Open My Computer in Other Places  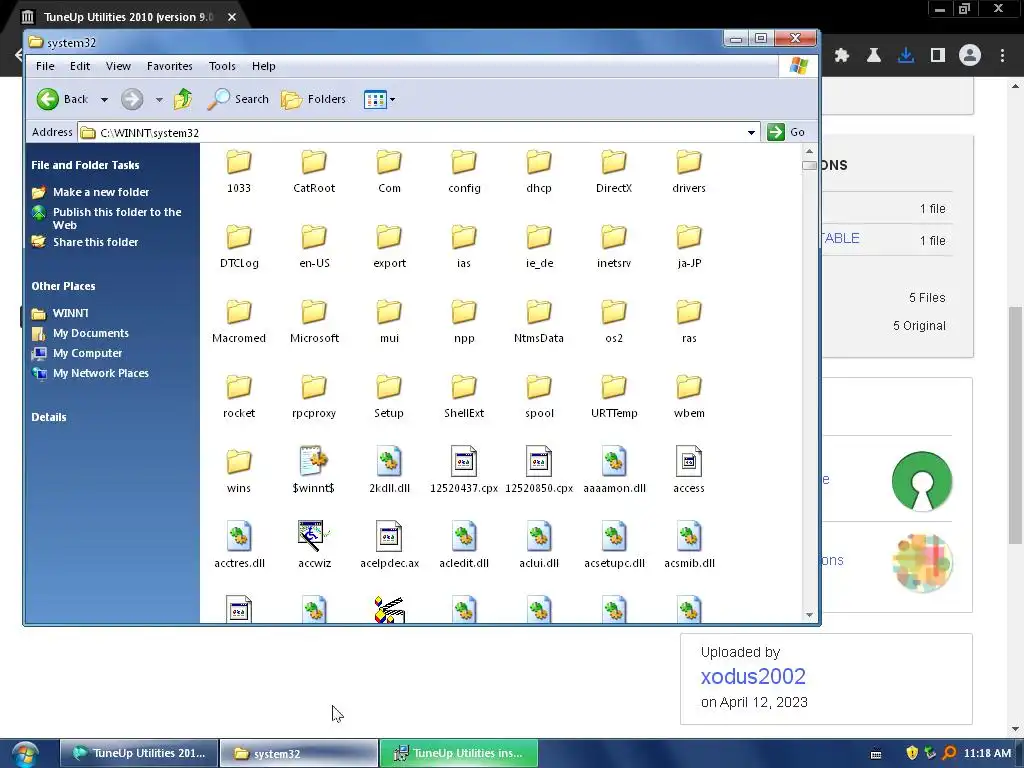click(88, 353)
